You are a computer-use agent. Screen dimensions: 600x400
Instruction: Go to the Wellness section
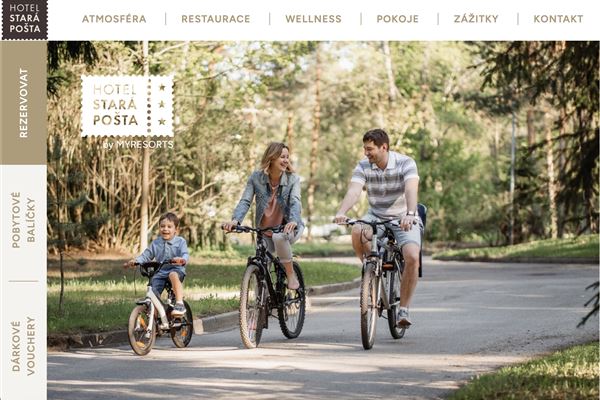pos(313,19)
